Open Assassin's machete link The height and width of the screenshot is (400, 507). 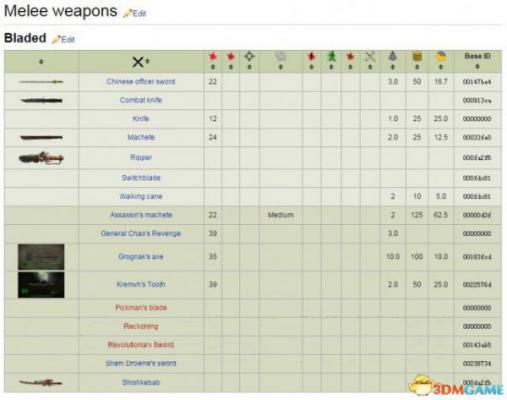coord(141,215)
